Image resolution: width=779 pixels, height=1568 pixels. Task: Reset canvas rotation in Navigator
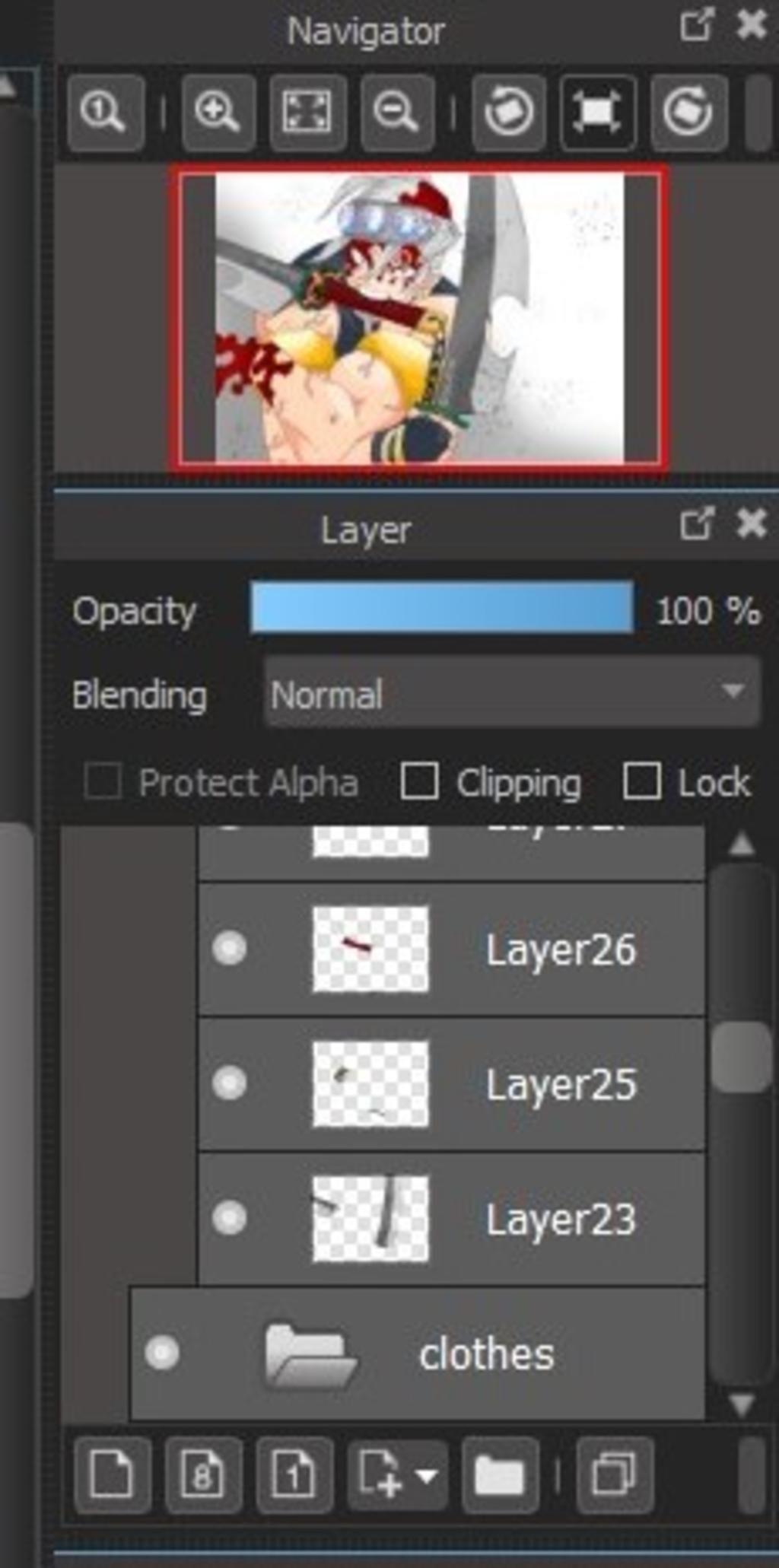click(x=597, y=113)
